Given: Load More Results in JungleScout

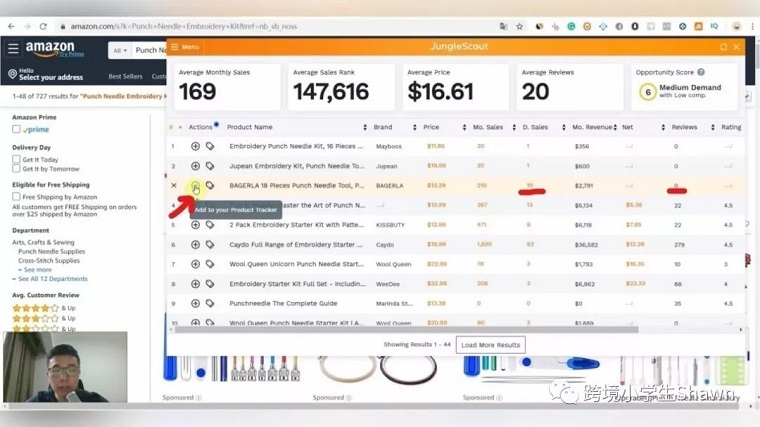Looking at the screenshot, I should coord(491,345).
